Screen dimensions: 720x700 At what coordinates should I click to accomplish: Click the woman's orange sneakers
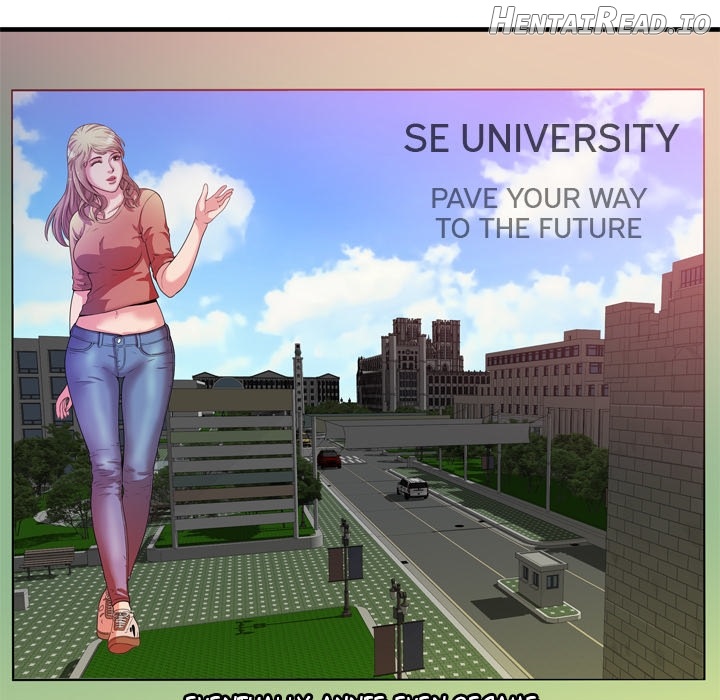click(x=119, y=622)
